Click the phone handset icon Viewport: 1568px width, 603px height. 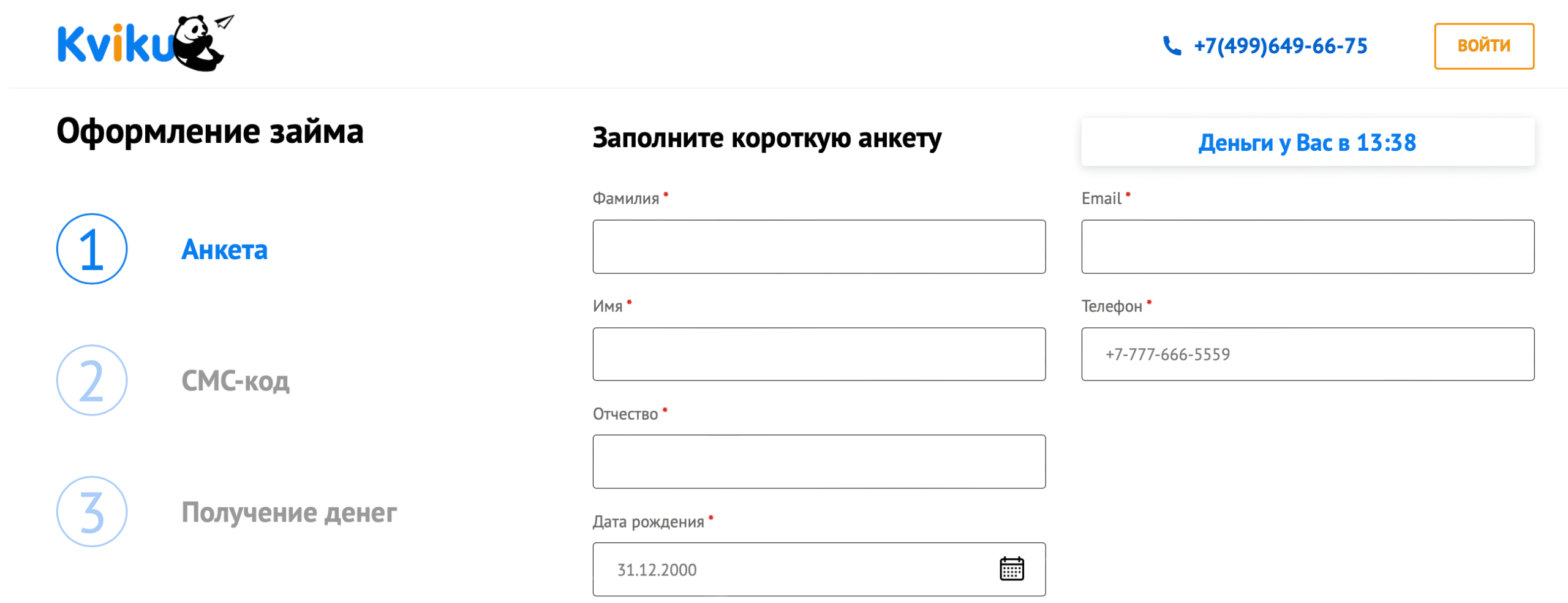click(x=1171, y=46)
